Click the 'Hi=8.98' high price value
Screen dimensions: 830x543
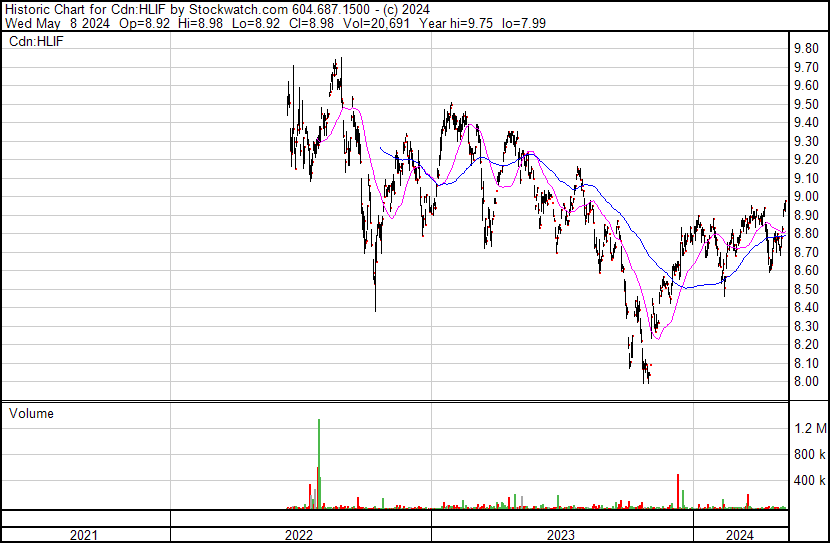click(x=200, y=23)
